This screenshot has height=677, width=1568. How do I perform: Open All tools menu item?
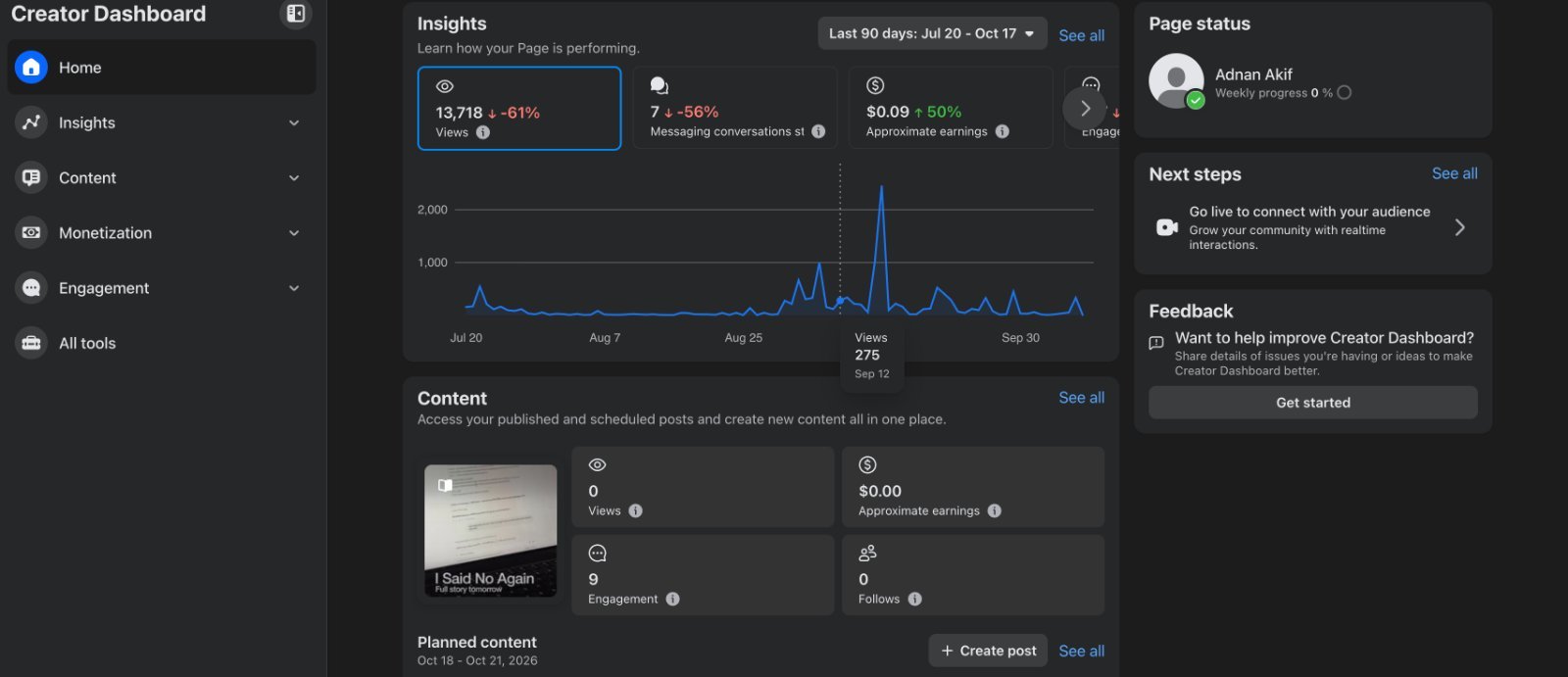162,343
